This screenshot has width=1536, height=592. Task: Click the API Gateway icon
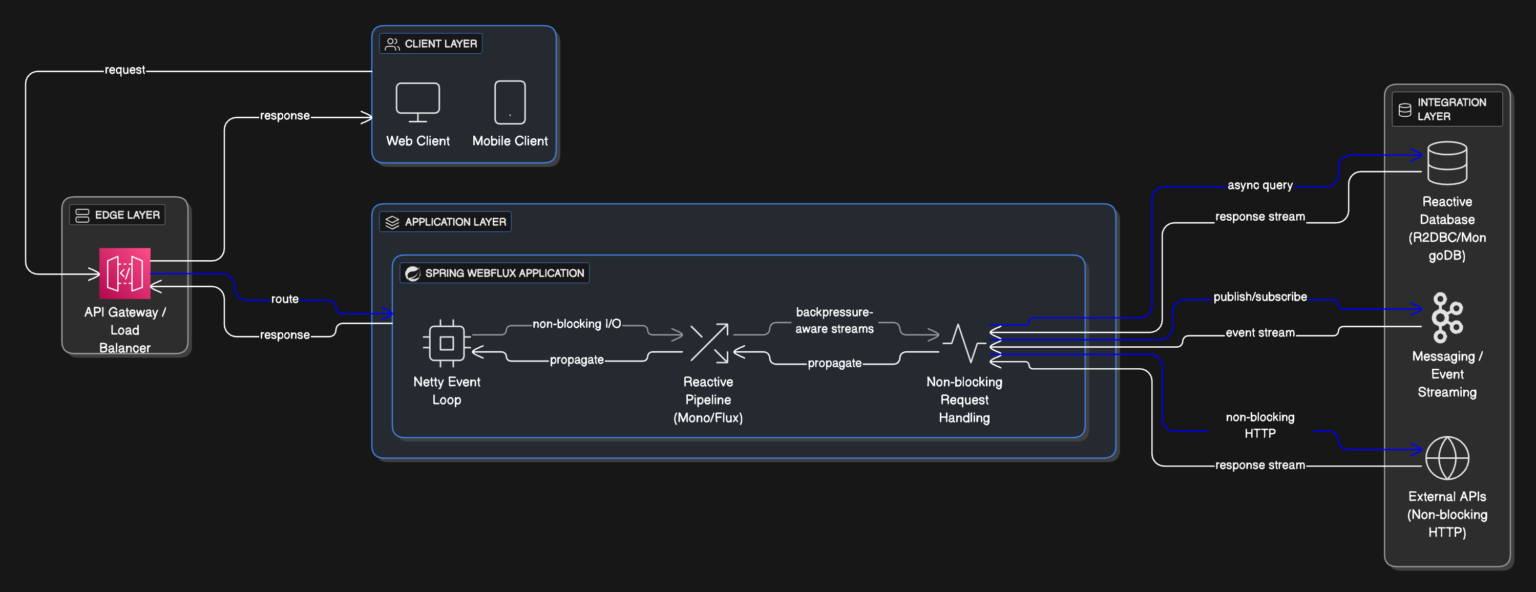pyautogui.click(x=125, y=273)
